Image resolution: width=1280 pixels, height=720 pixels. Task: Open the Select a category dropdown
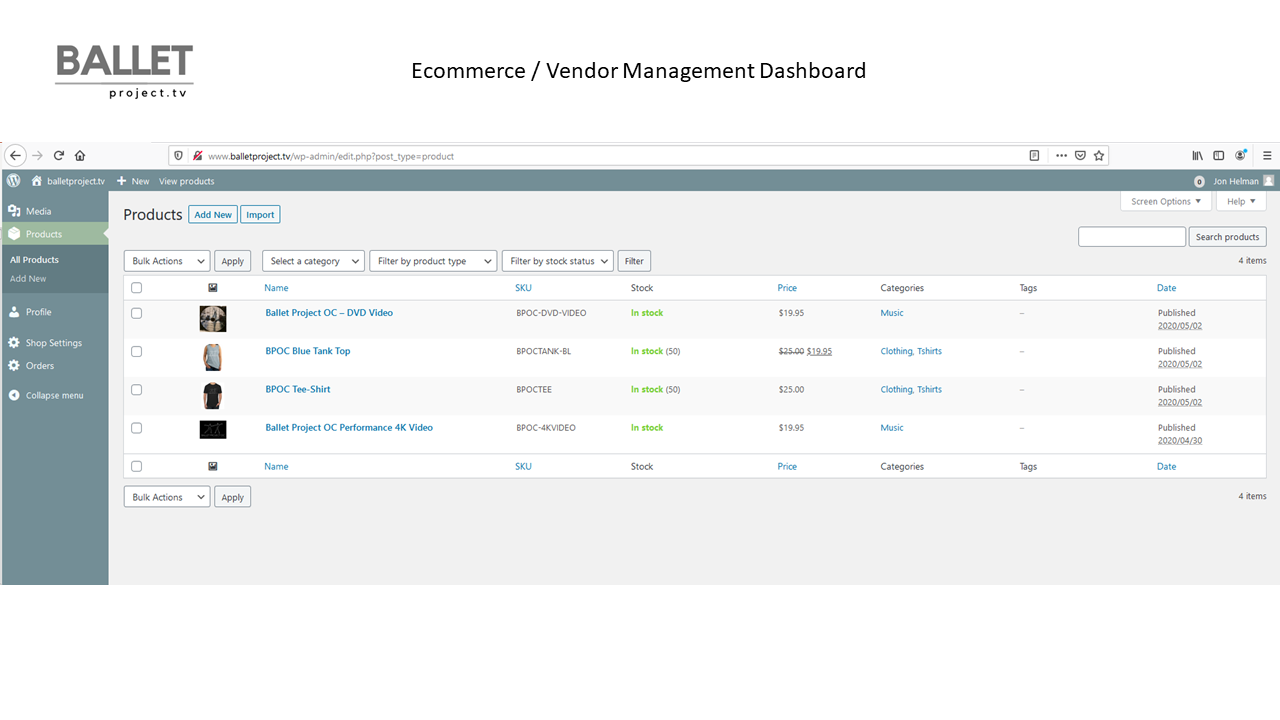(313, 261)
